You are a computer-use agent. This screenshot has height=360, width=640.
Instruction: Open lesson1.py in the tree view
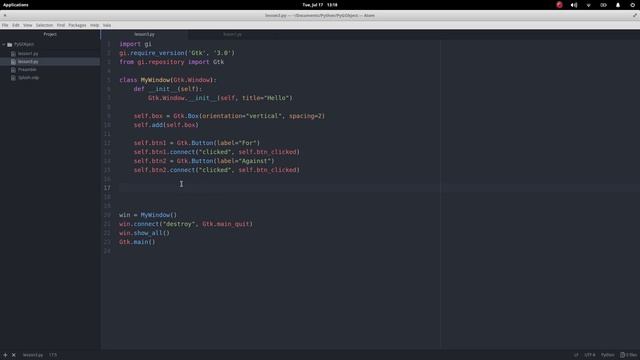[28, 54]
